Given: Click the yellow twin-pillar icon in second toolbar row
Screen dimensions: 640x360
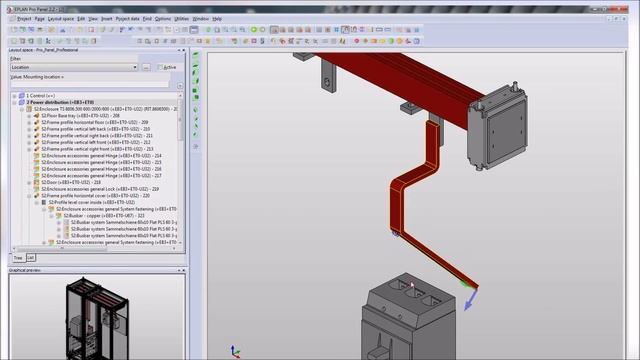Looking at the screenshot, I should 342,41.
